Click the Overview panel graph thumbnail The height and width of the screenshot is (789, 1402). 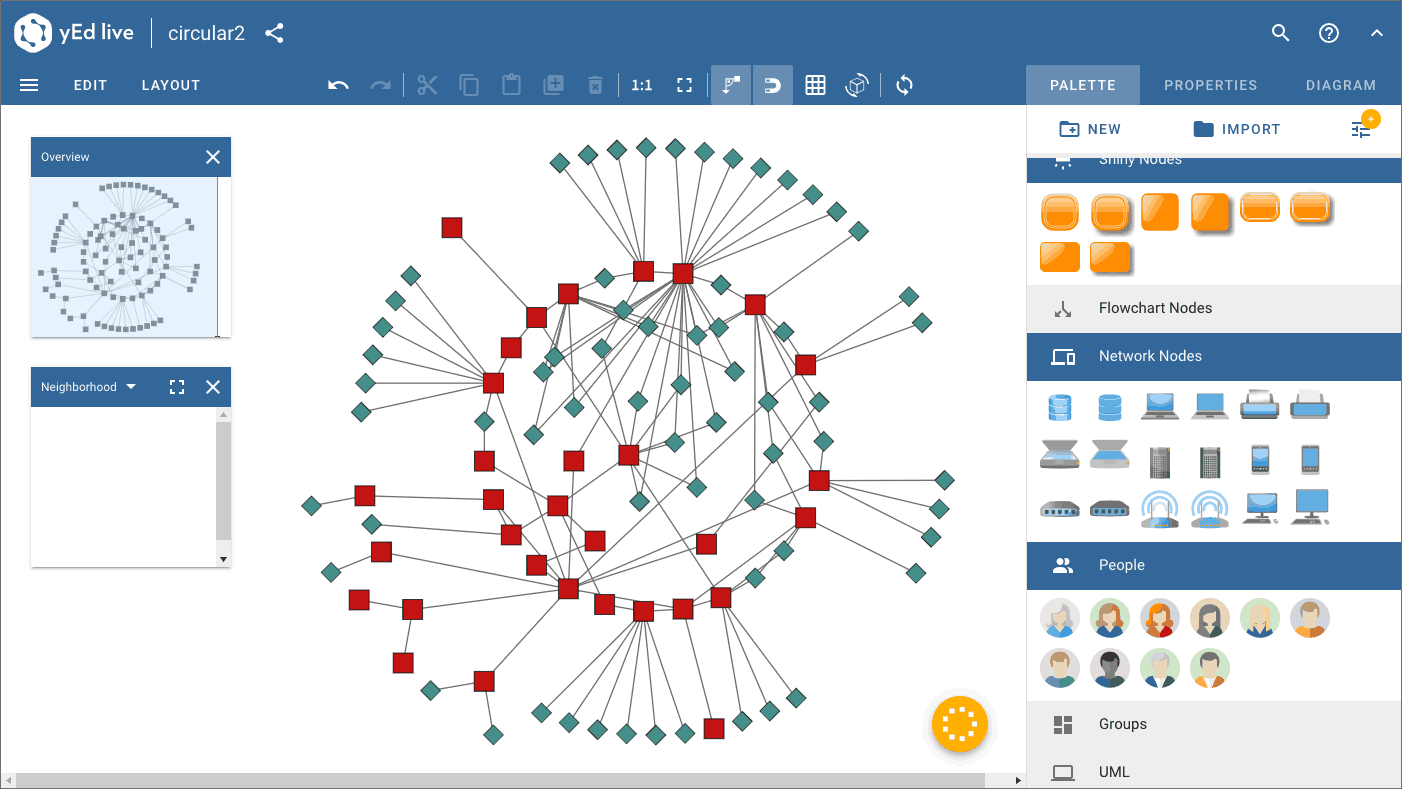123,256
